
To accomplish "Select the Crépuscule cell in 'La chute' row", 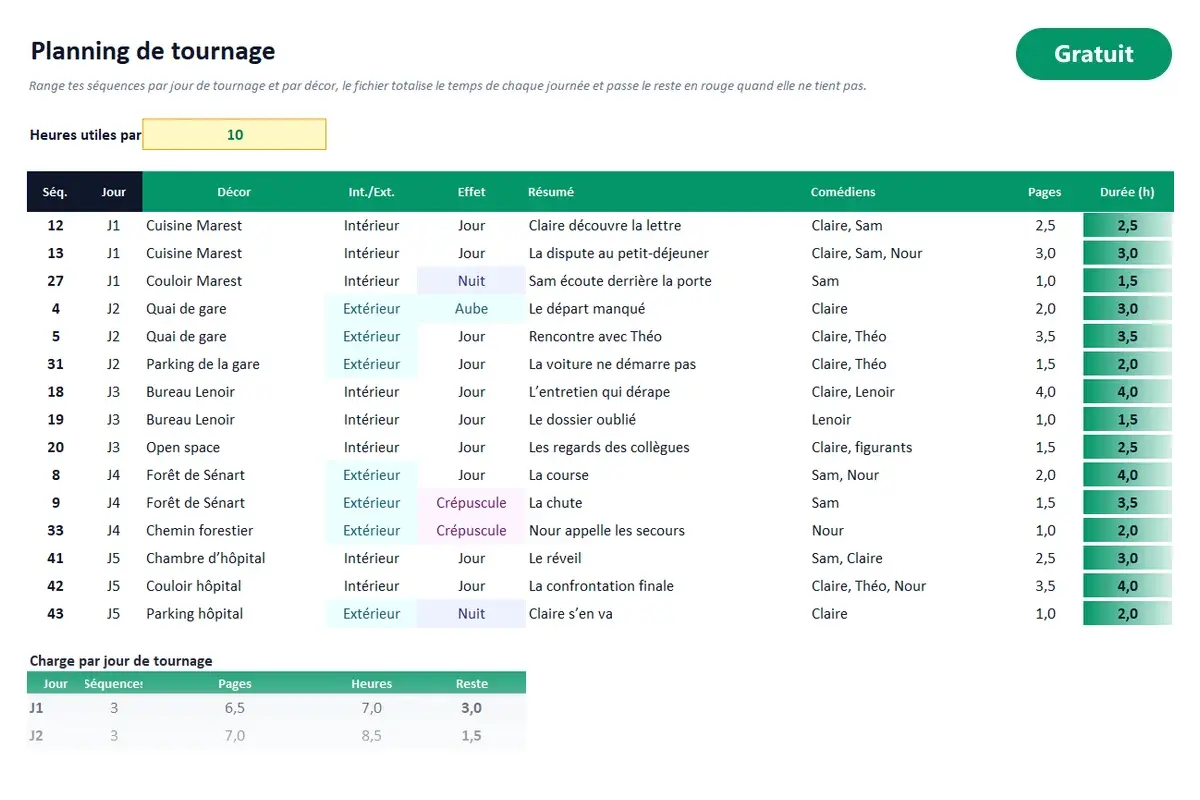I will 472,503.
